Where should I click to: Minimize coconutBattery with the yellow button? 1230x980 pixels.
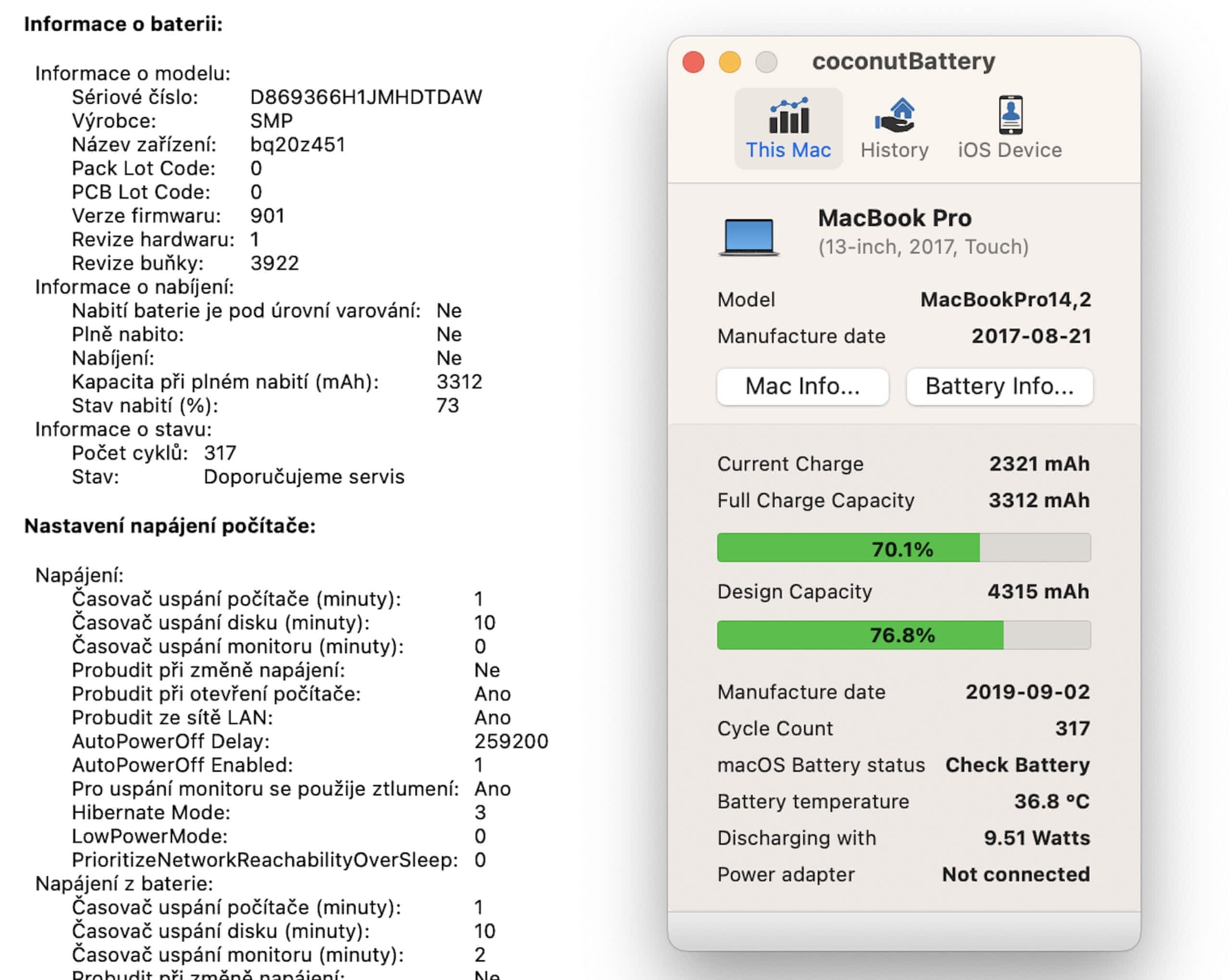(730, 61)
